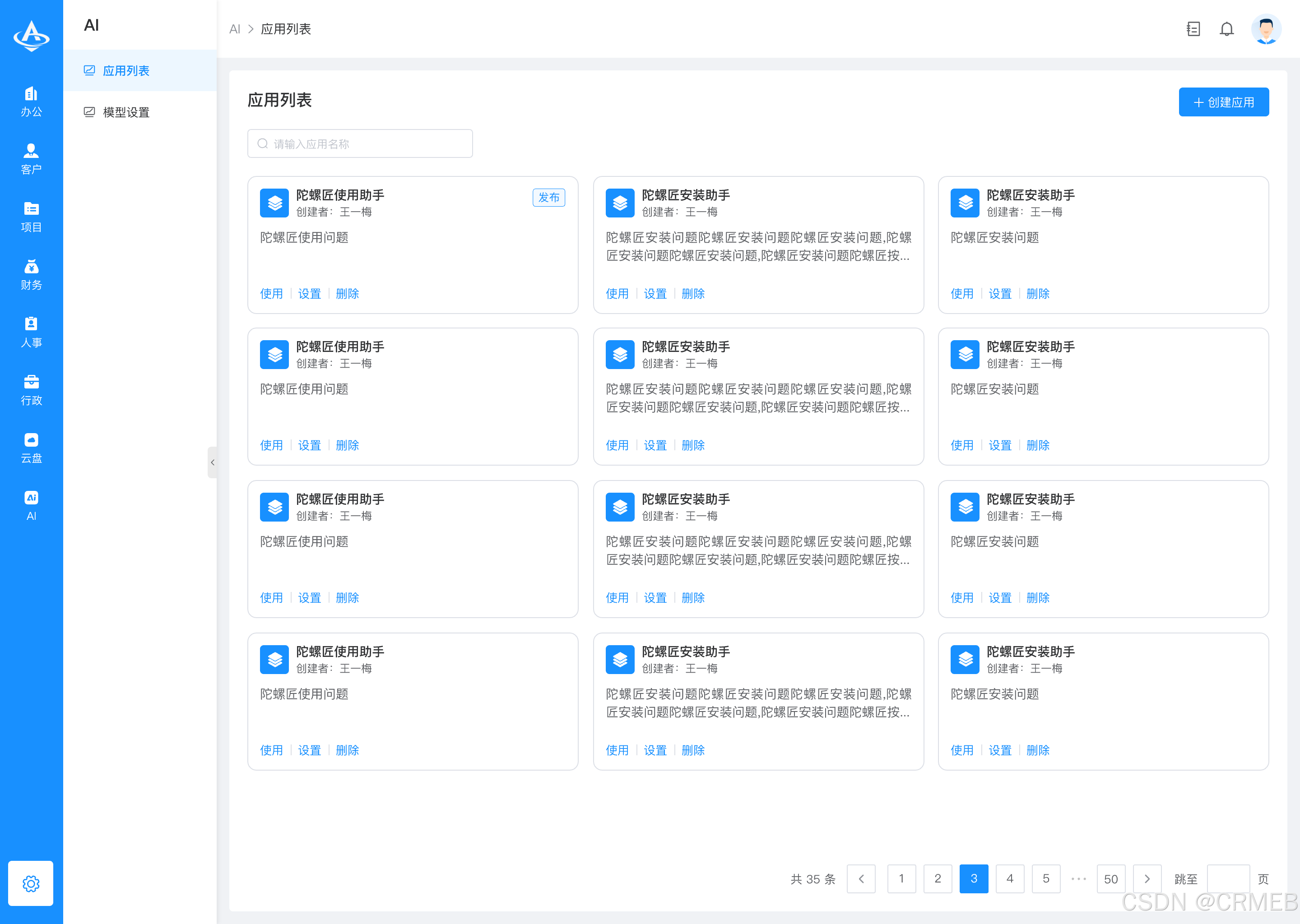Open the 客户 module in the sidebar

coord(31,158)
